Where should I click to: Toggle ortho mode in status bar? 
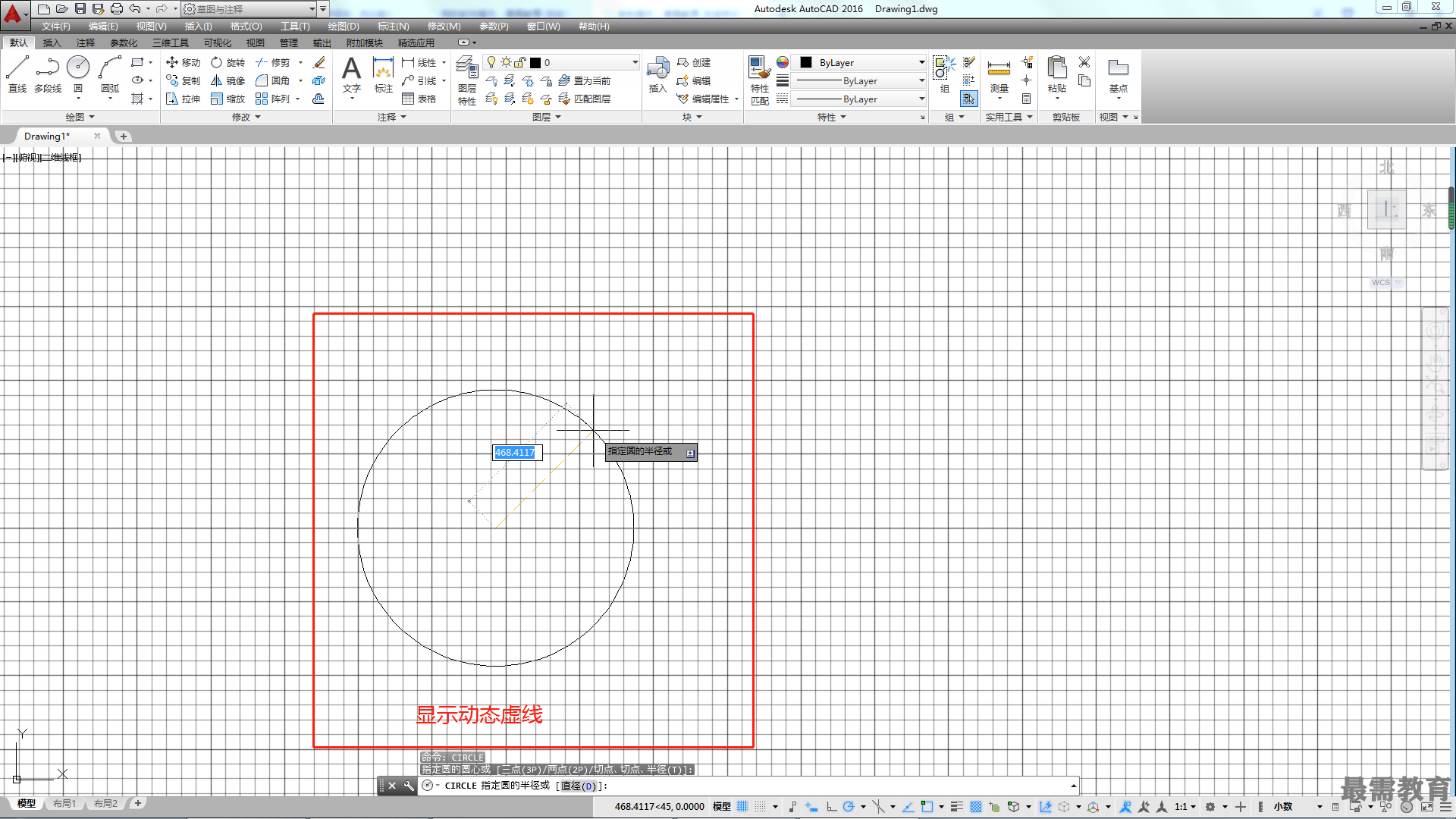click(831, 807)
